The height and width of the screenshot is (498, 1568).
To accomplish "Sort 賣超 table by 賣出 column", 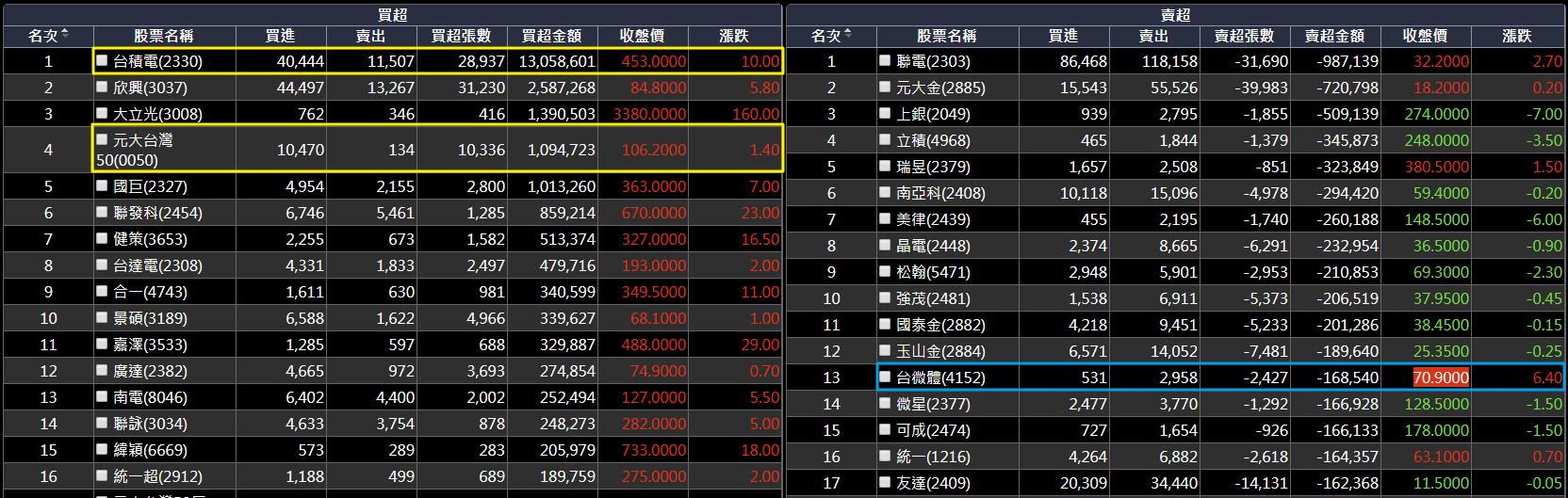I will [x=1154, y=36].
